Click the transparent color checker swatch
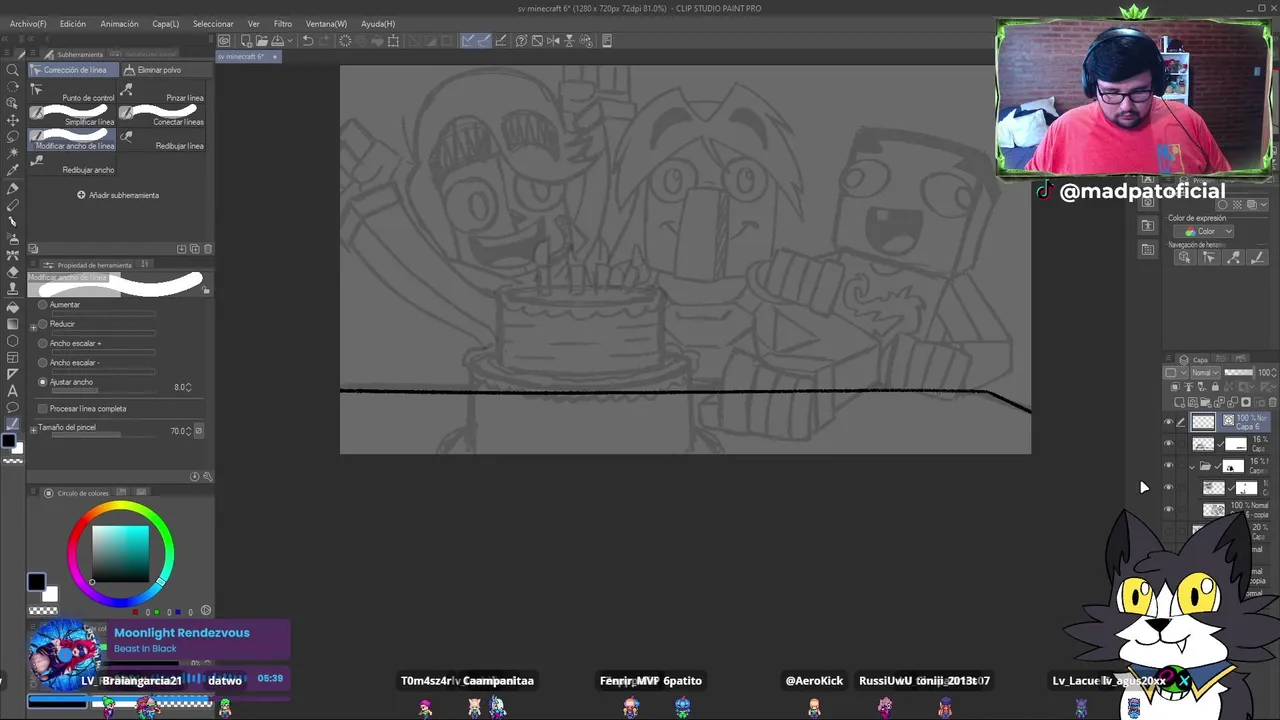Viewport: 1280px width, 720px height. pyautogui.click(x=42, y=610)
